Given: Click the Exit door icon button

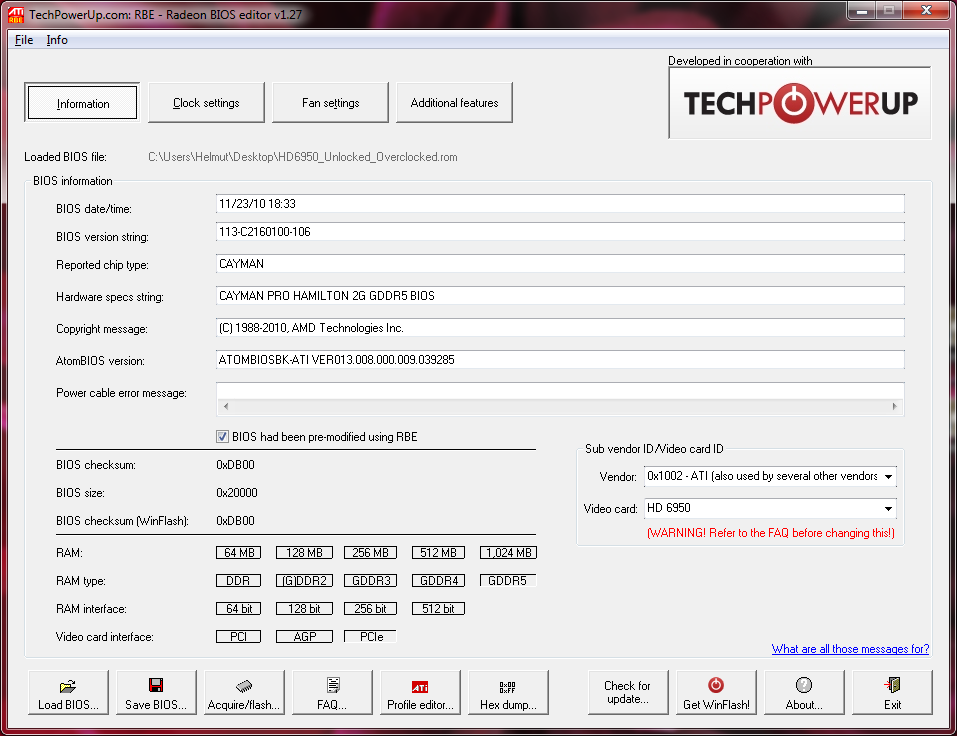Looking at the screenshot, I should point(892,692).
